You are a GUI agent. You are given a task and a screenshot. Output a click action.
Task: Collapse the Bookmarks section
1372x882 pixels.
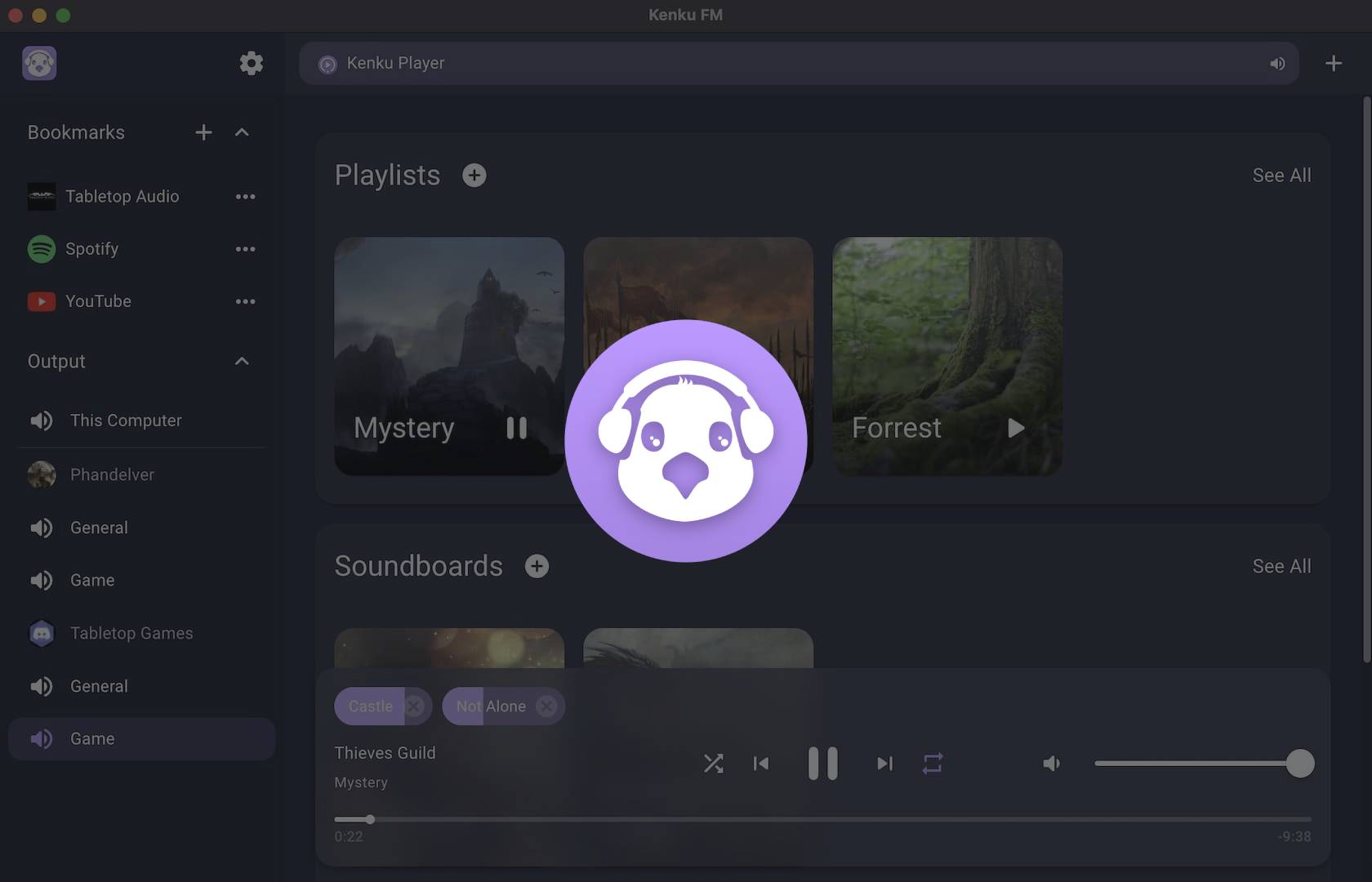click(x=242, y=132)
